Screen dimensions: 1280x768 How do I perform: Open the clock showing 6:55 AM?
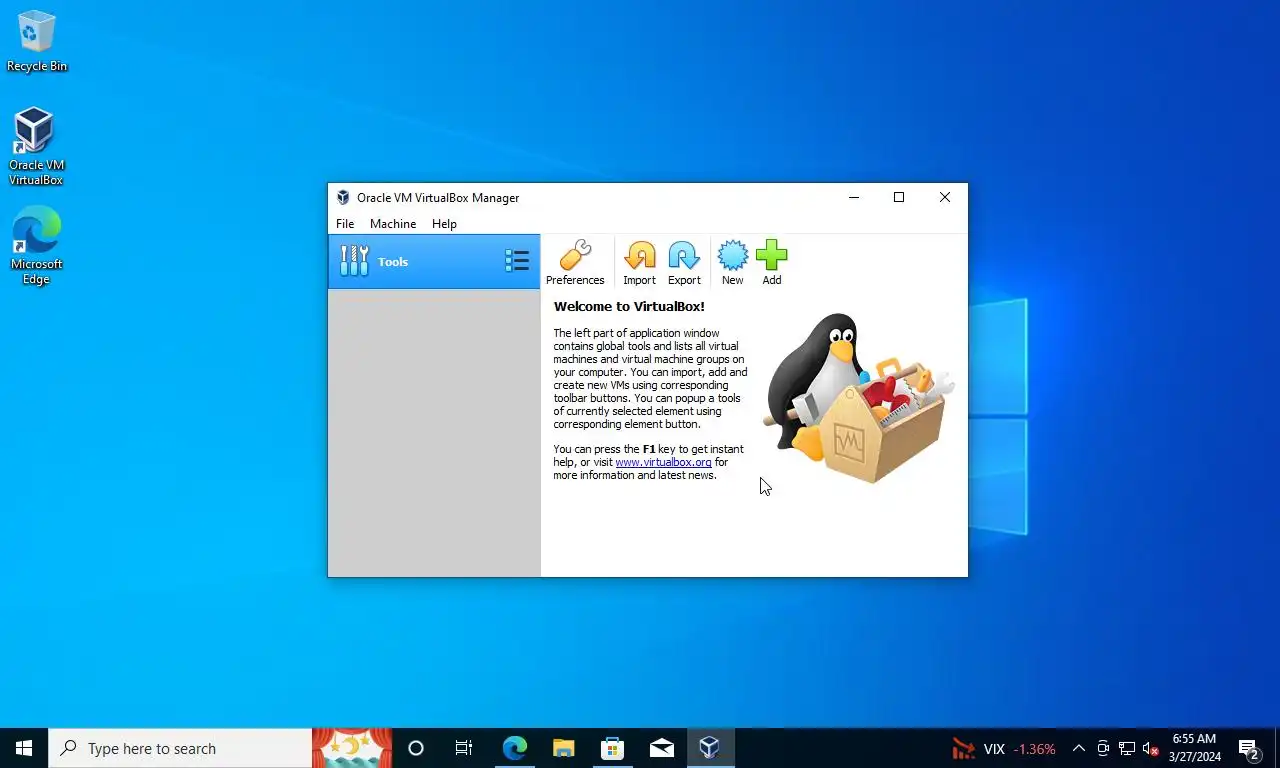[1194, 748]
